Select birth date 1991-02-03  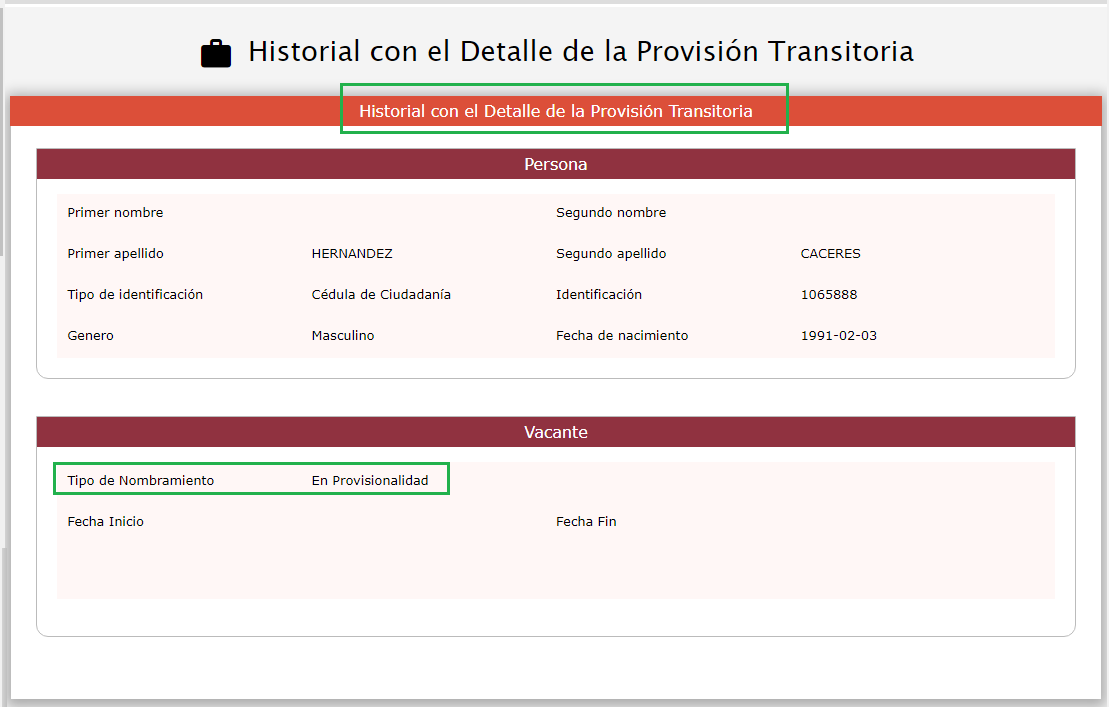point(838,336)
